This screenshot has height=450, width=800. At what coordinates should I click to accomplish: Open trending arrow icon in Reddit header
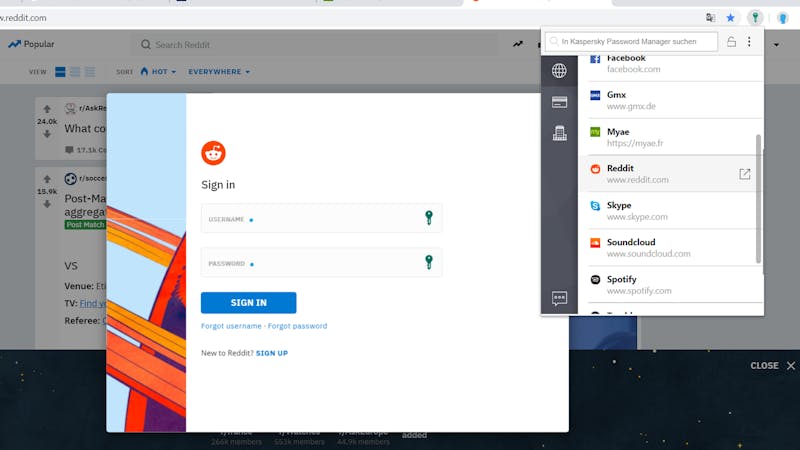(518, 44)
